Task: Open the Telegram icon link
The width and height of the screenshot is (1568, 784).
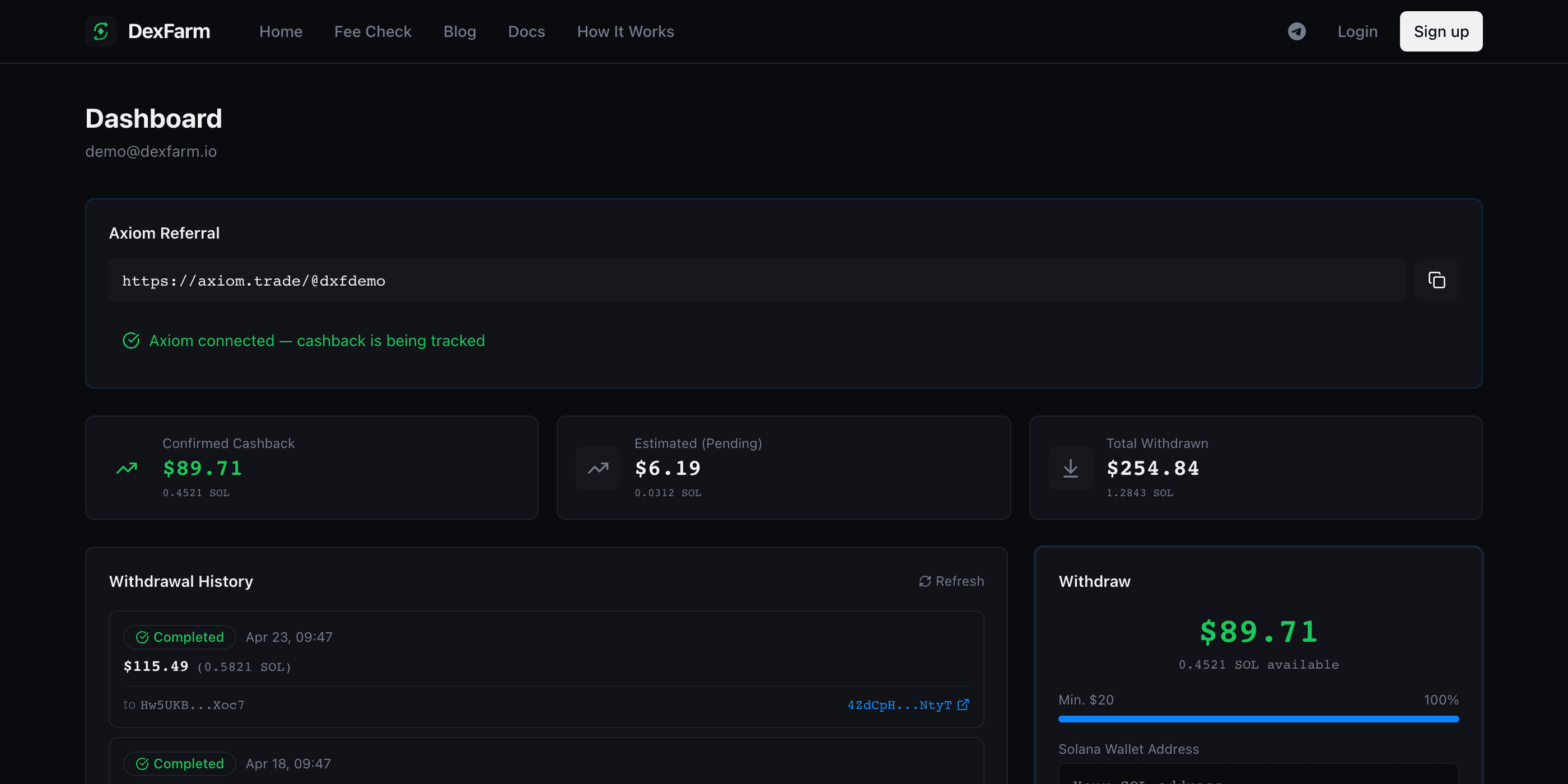Action: (x=1296, y=31)
